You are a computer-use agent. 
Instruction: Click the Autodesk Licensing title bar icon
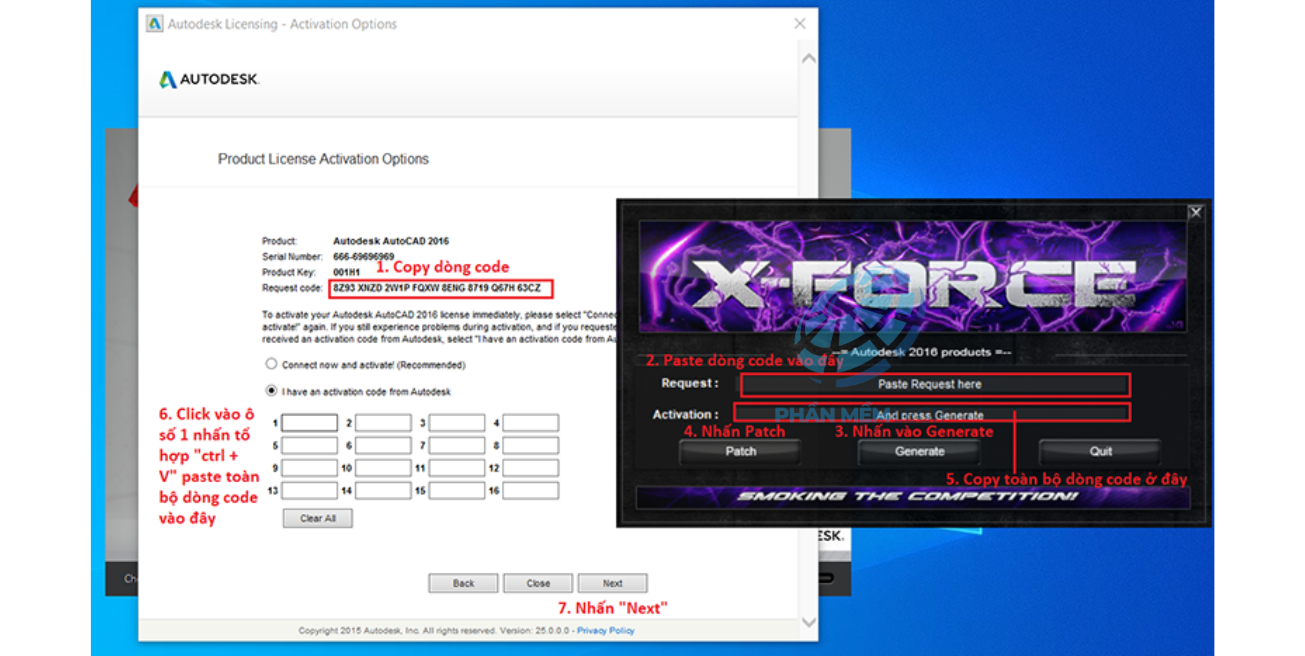click(x=155, y=24)
